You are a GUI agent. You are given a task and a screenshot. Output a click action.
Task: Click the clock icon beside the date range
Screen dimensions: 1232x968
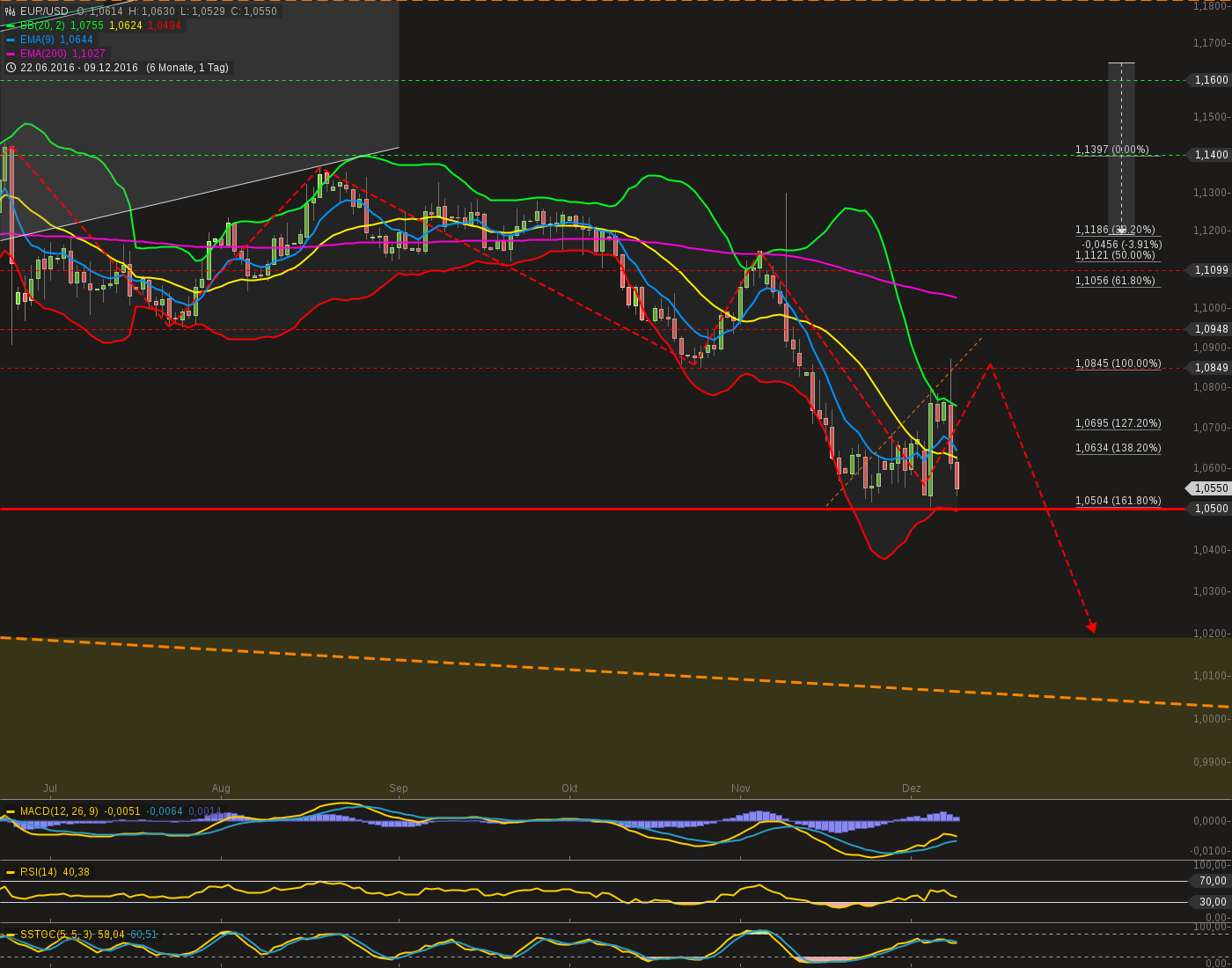11,68
